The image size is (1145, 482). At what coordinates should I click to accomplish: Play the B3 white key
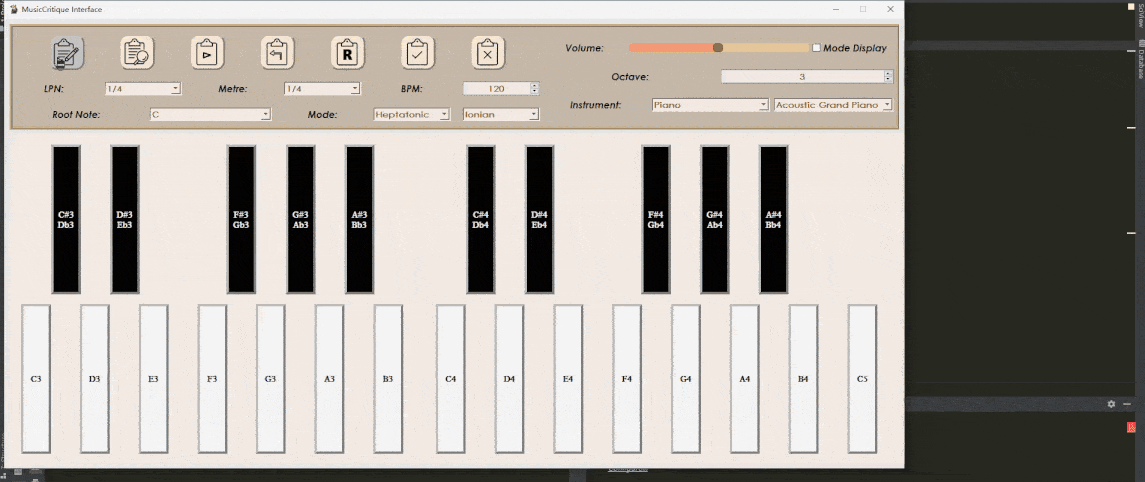point(388,379)
